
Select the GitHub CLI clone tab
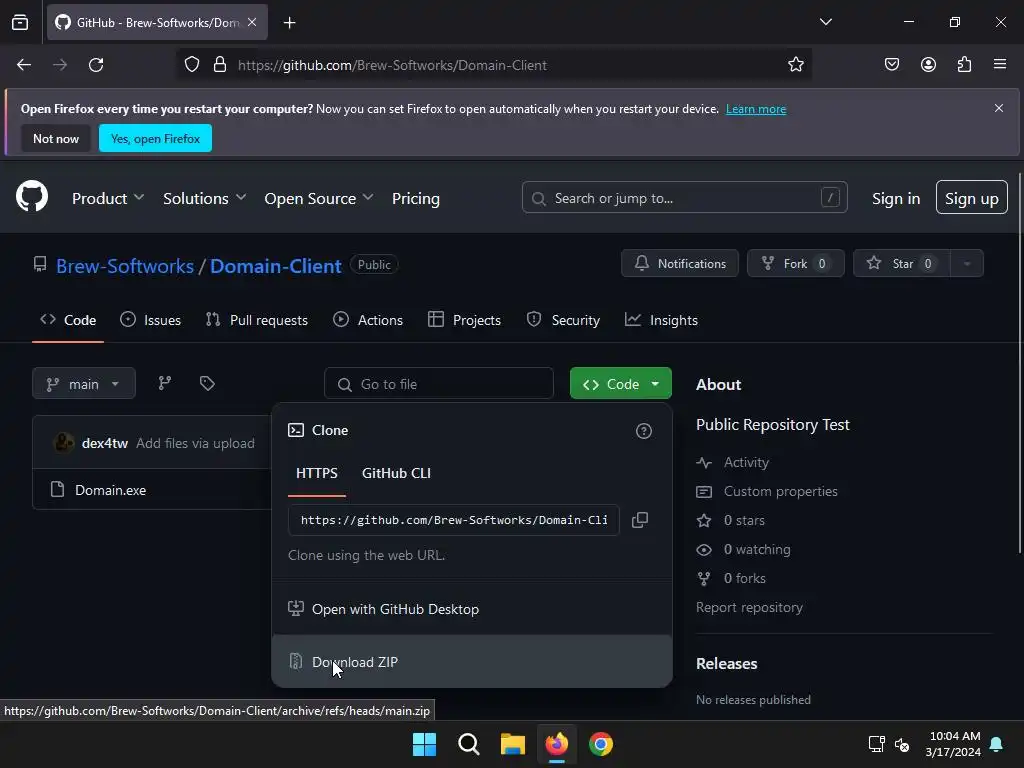(396, 473)
